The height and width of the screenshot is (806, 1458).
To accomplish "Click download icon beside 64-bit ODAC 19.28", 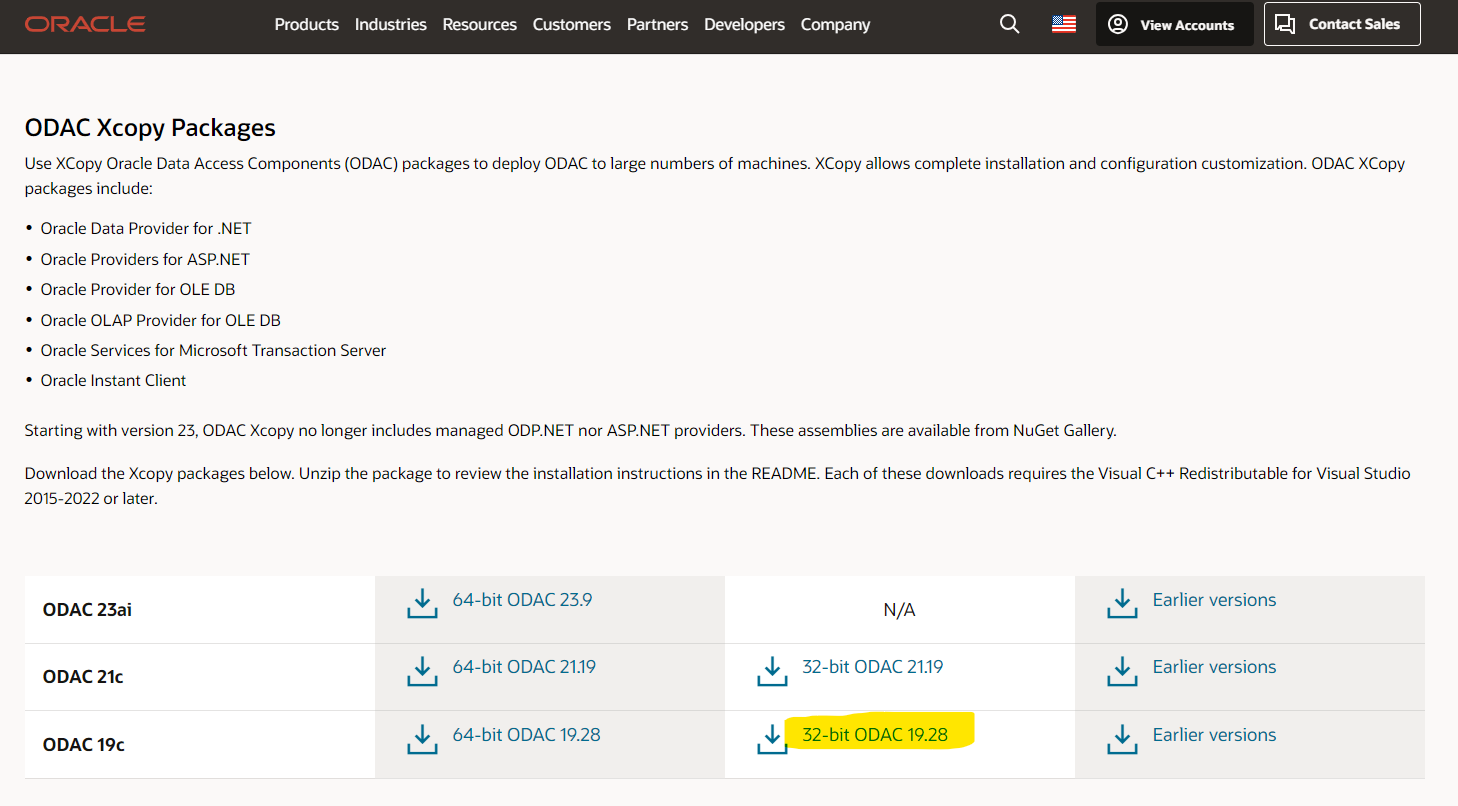I will pos(422,738).
